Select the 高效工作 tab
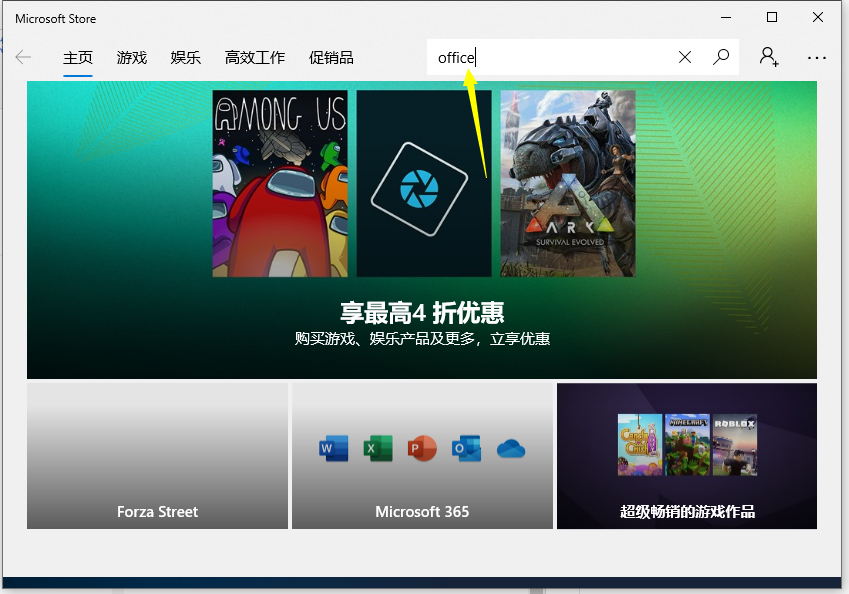849x594 pixels. (255, 58)
